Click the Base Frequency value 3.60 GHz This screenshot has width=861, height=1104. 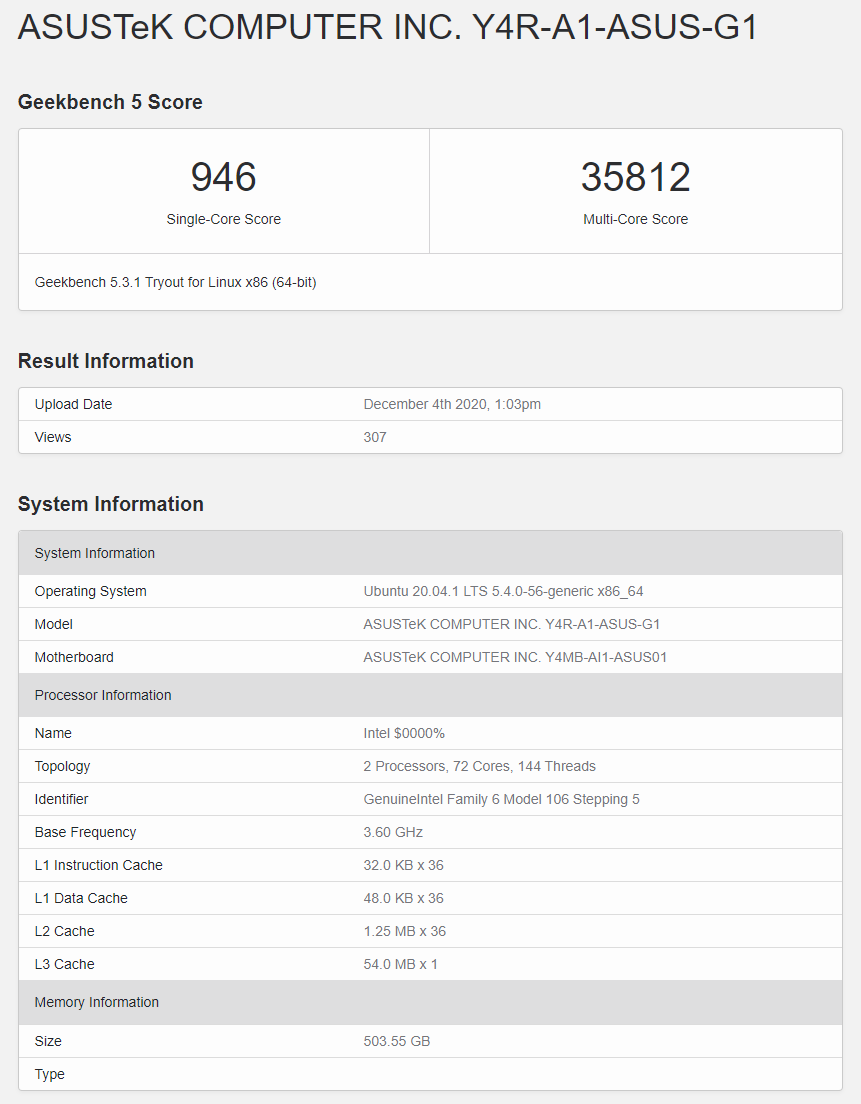pos(393,832)
